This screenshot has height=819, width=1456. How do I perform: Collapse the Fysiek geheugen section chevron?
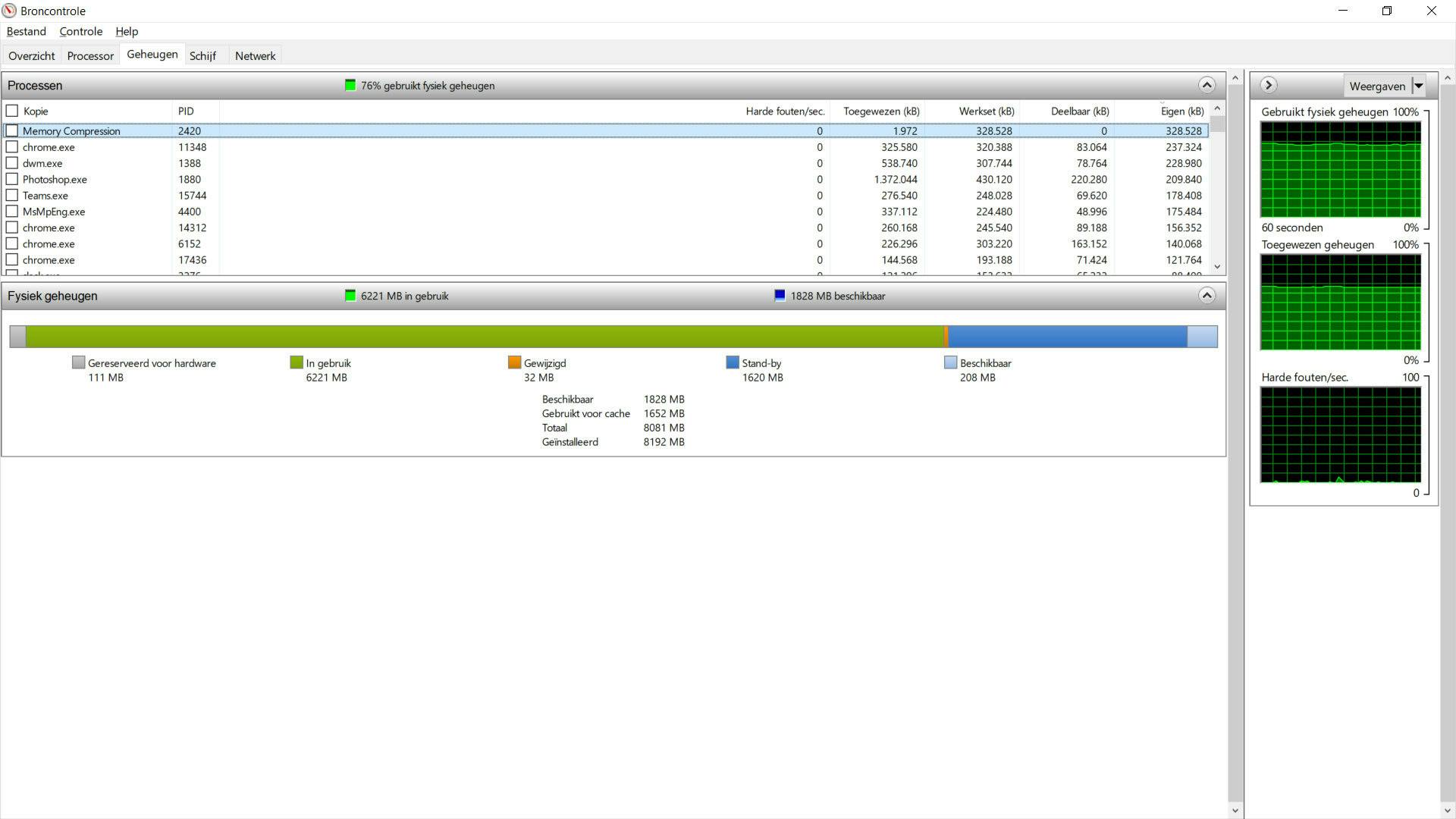coord(1207,296)
